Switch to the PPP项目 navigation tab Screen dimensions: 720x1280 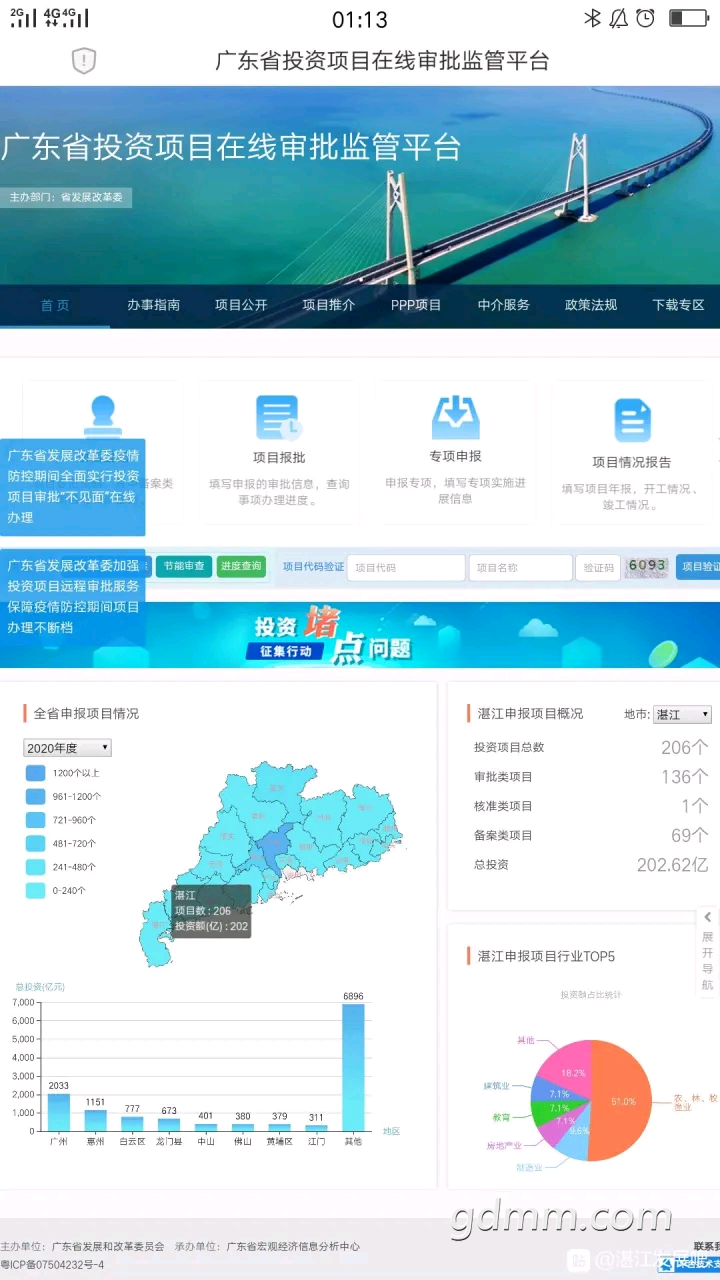(415, 305)
